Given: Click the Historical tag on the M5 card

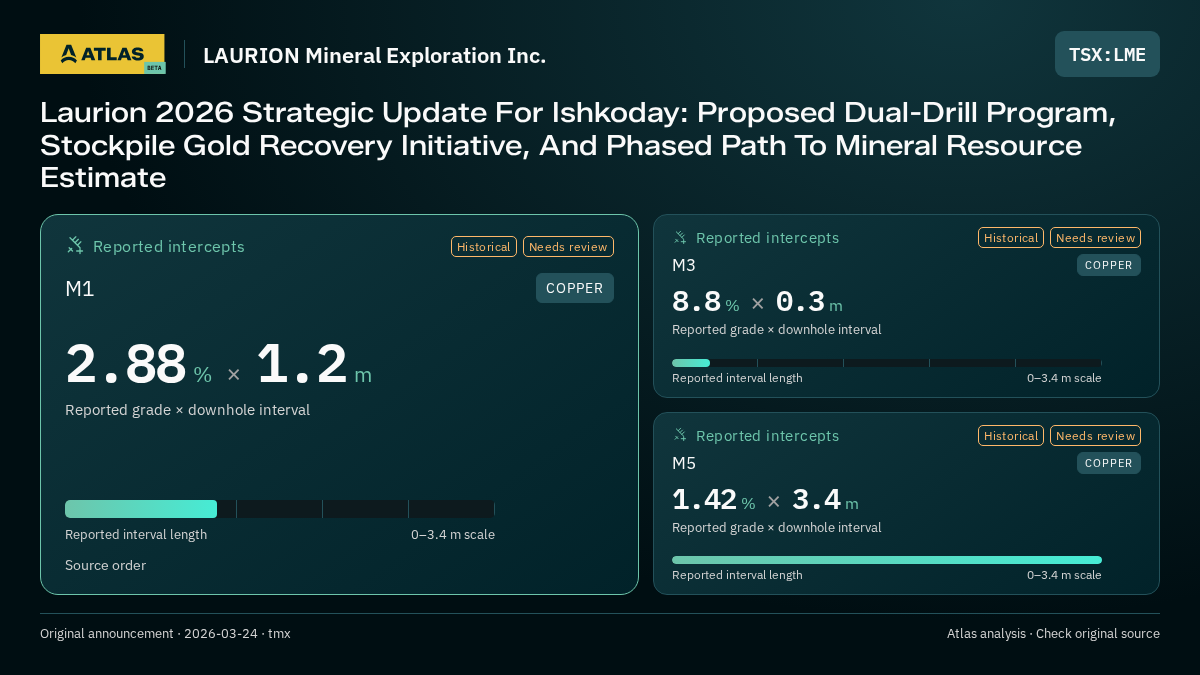Looking at the screenshot, I should (1011, 436).
